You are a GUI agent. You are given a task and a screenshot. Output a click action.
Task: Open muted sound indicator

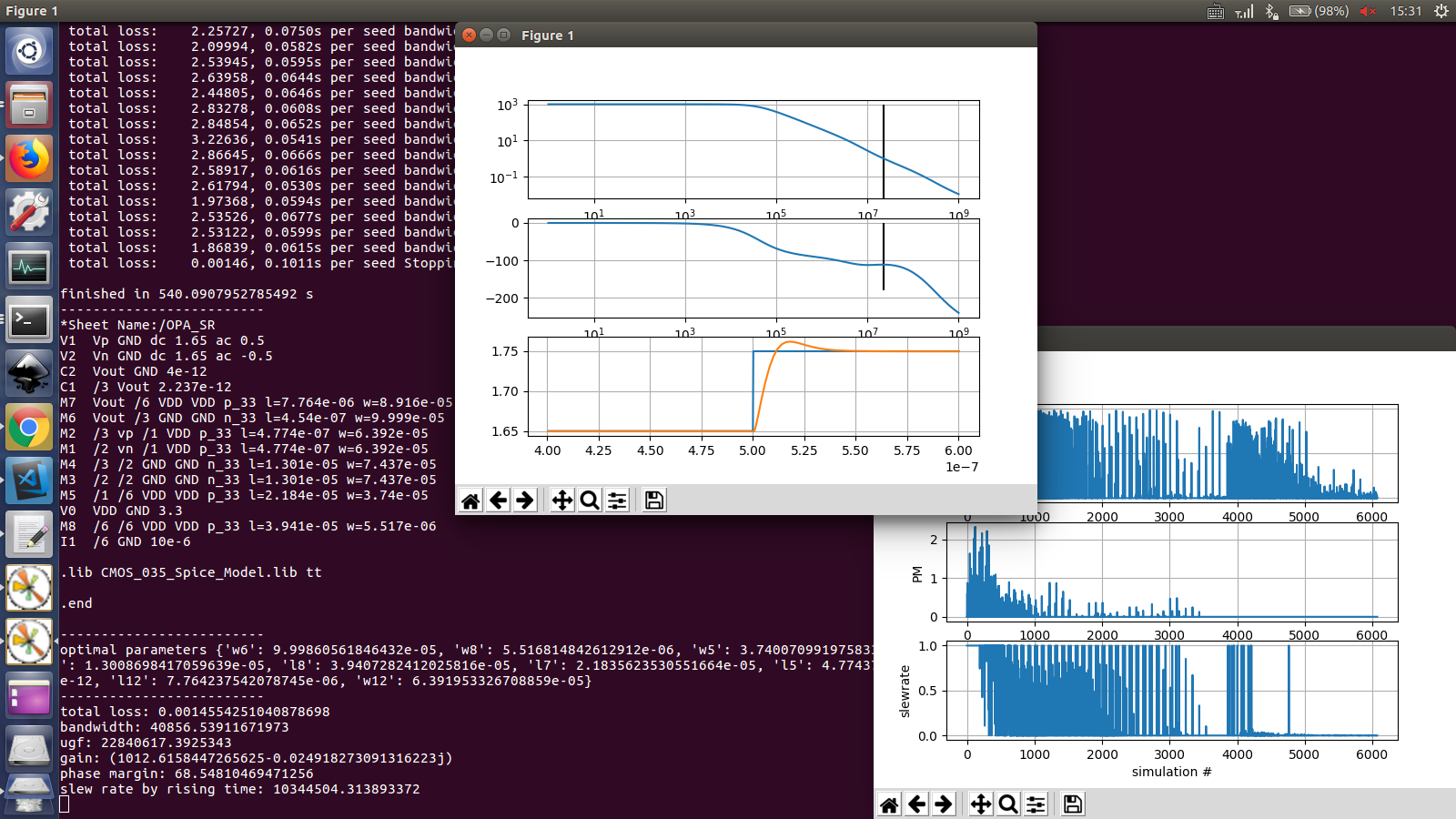click(1368, 11)
